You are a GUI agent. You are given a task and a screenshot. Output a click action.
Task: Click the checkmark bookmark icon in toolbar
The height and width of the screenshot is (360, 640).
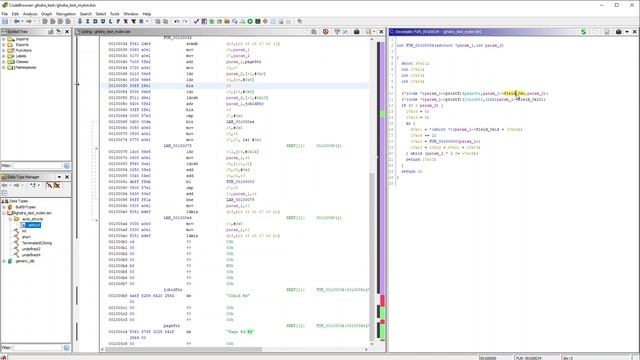pos(196,21)
